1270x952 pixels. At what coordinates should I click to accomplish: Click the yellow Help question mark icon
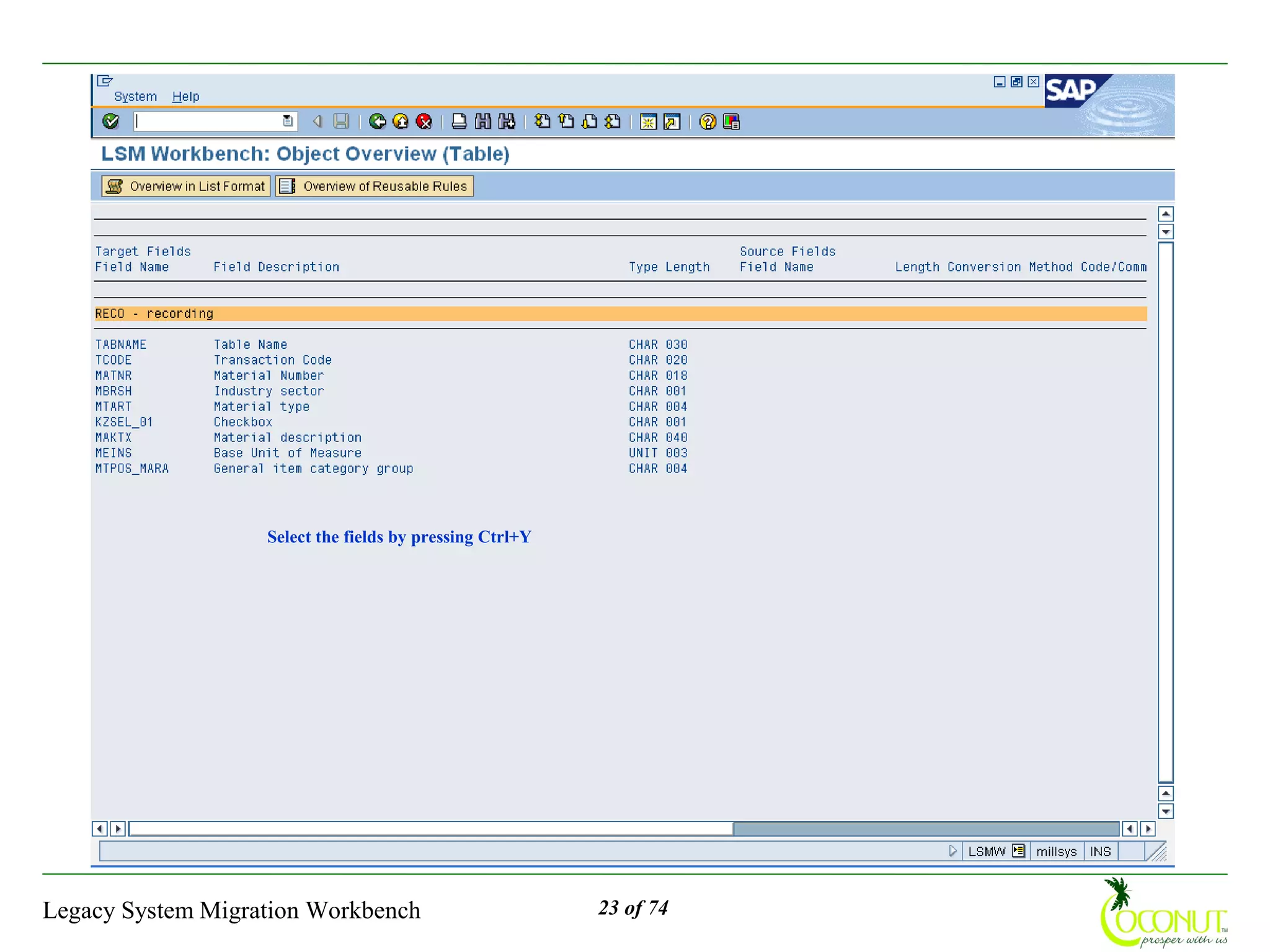(x=708, y=122)
